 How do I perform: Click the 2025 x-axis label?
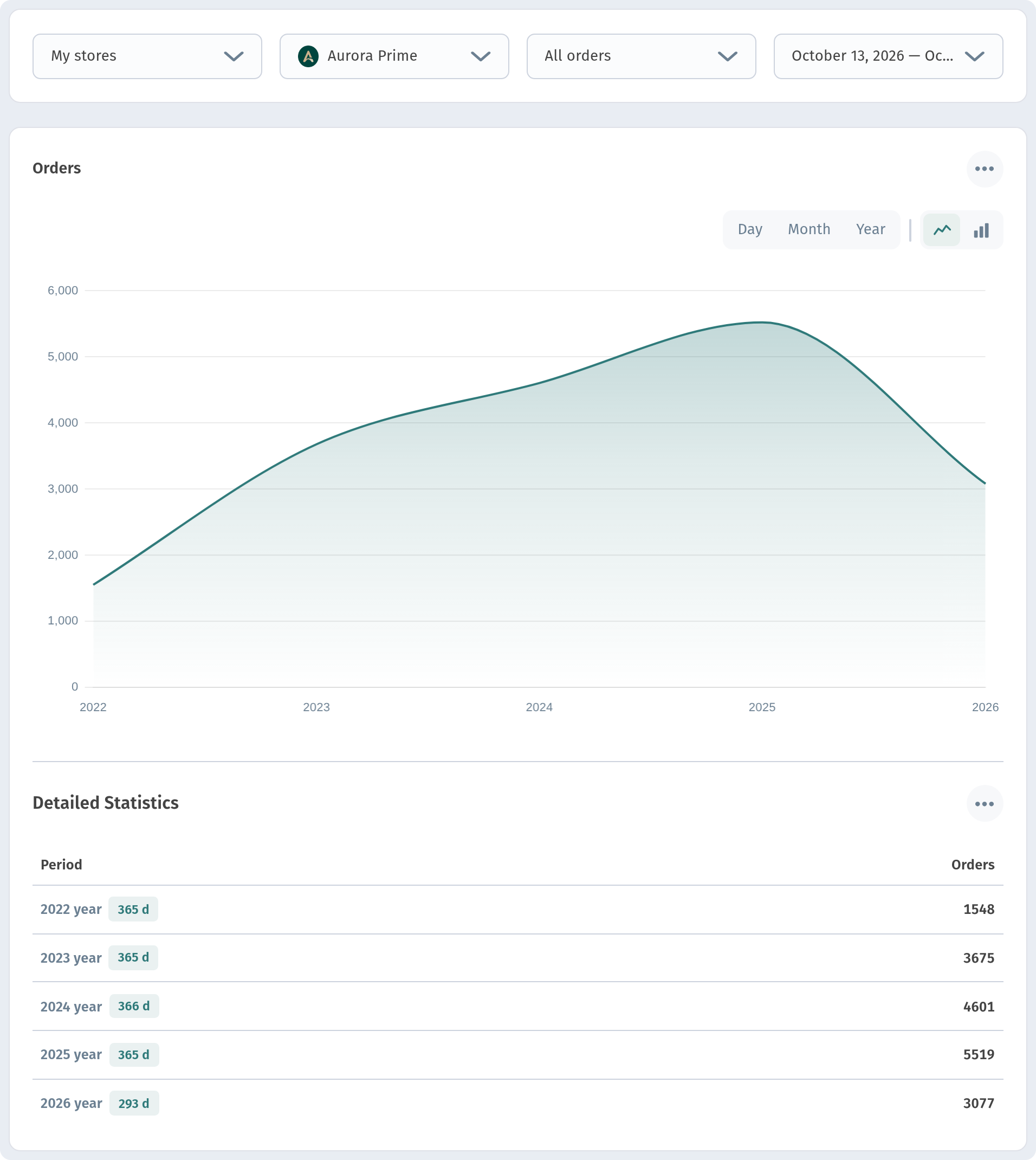pos(762,707)
